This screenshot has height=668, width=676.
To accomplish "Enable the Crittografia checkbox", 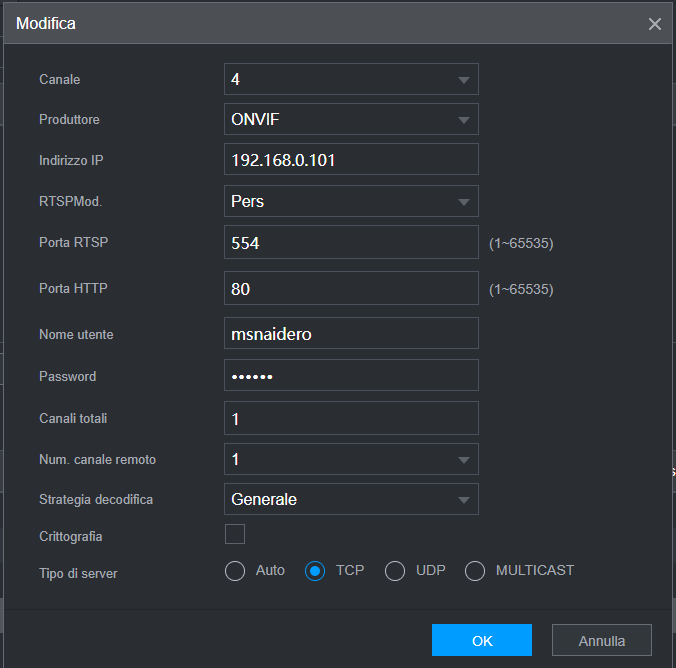I will tap(235, 534).
